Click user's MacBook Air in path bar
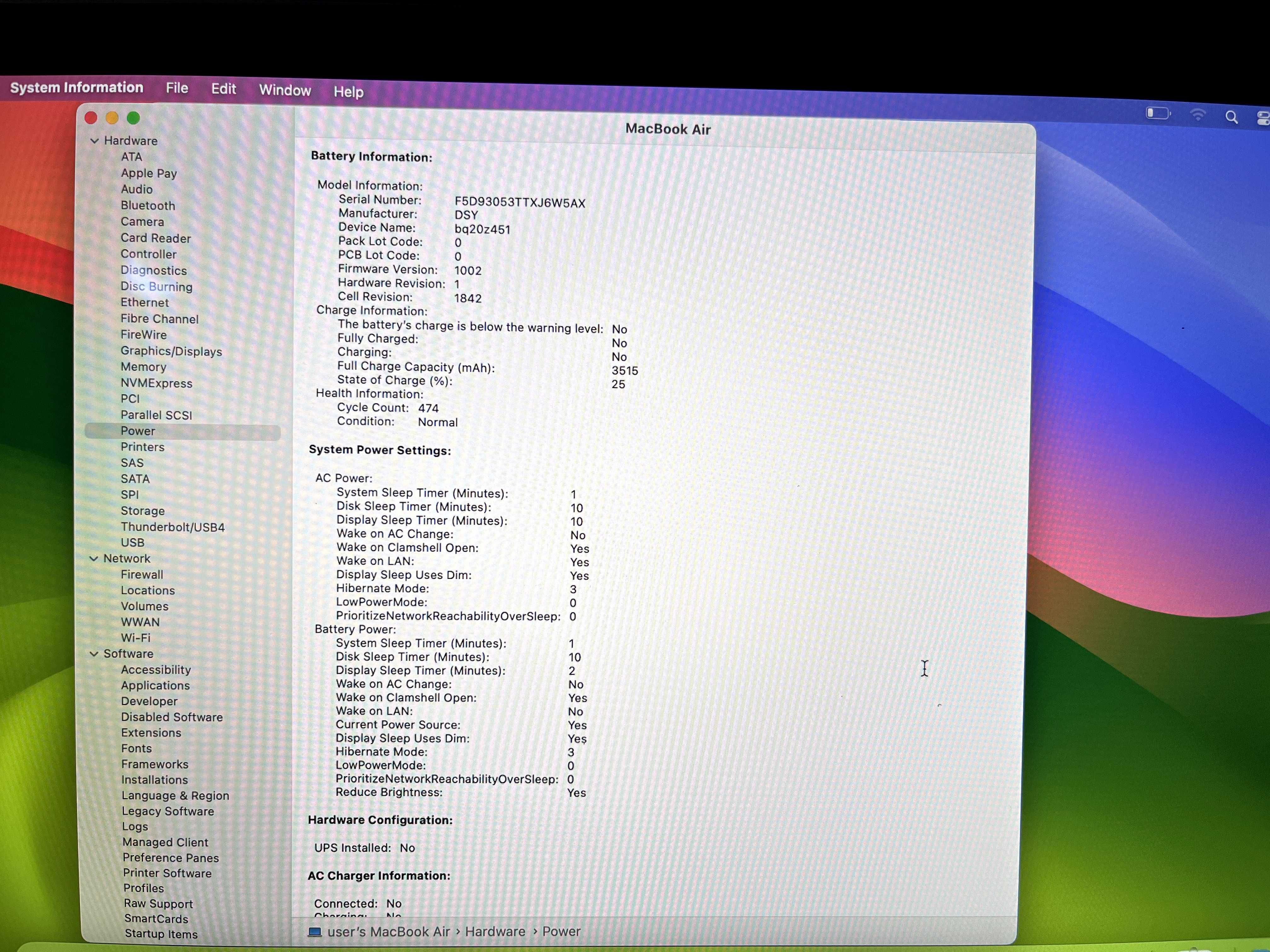Viewport: 1270px width, 952px height. click(x=389, y=931)
